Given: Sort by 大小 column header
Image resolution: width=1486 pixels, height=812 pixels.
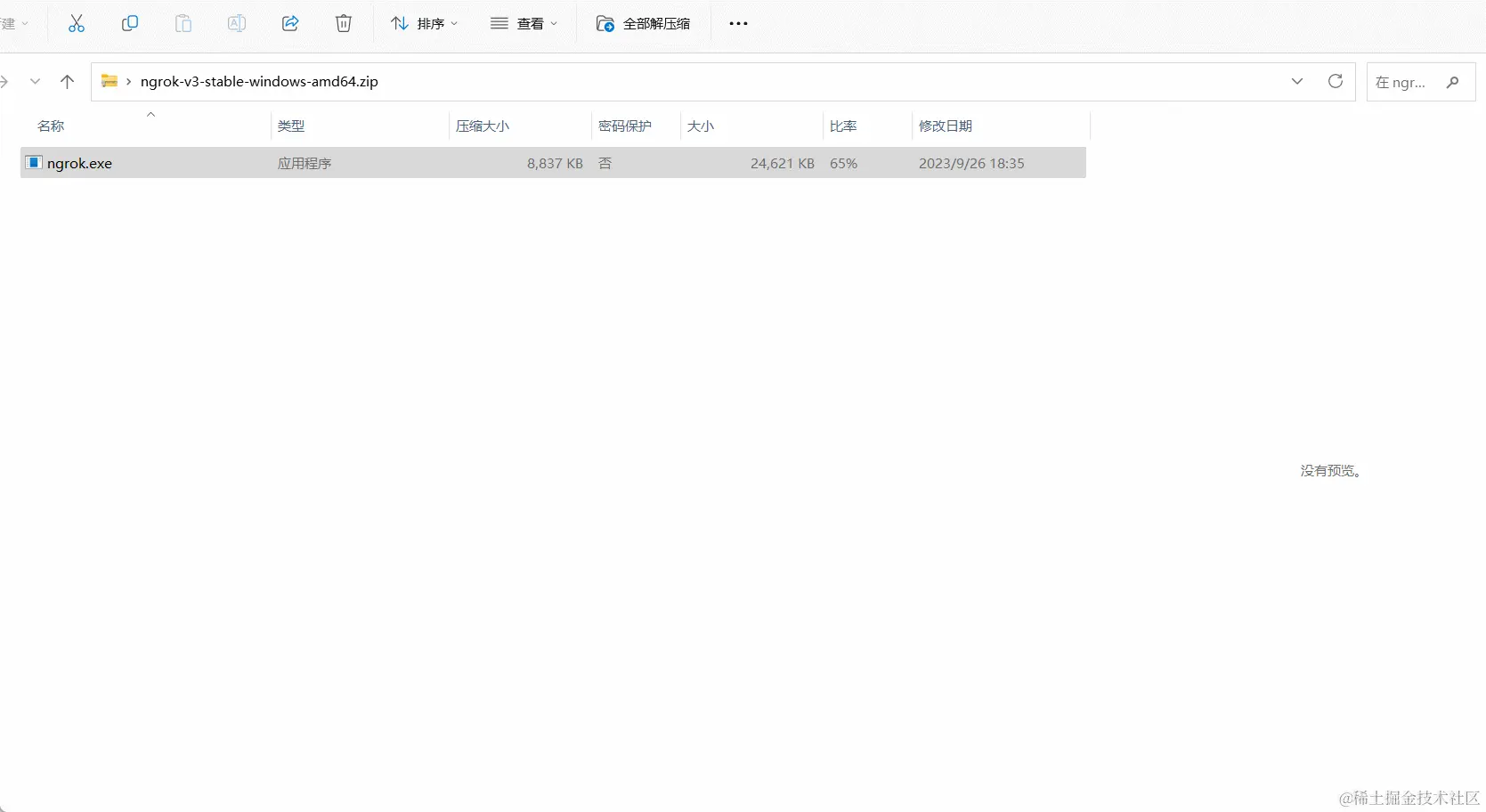Looking at the screenshot, I should click(x=701, y=126).
